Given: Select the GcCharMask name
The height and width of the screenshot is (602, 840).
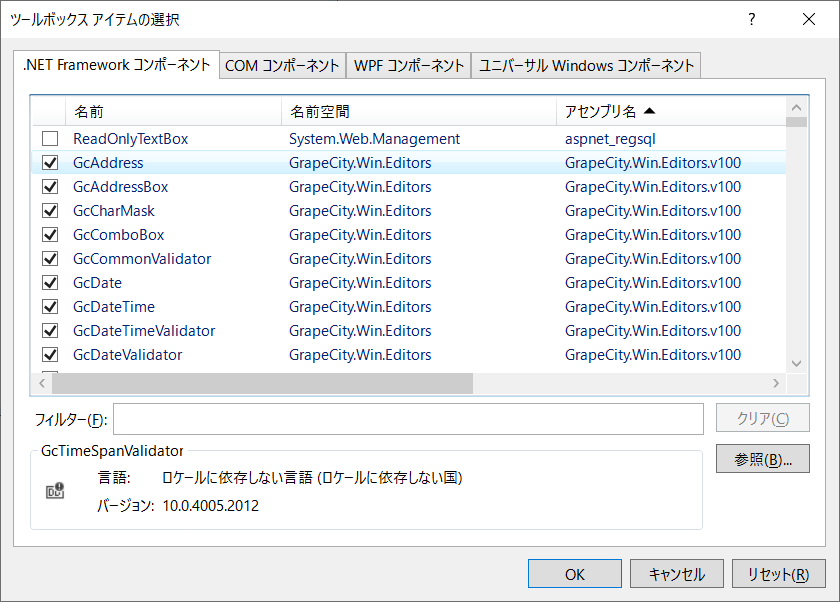Looking at the screenshot, I should pos(114,211).
